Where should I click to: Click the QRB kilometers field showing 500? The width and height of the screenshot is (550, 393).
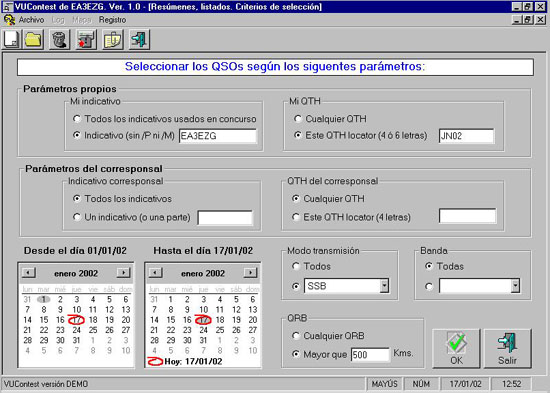(x=370, y=355)
